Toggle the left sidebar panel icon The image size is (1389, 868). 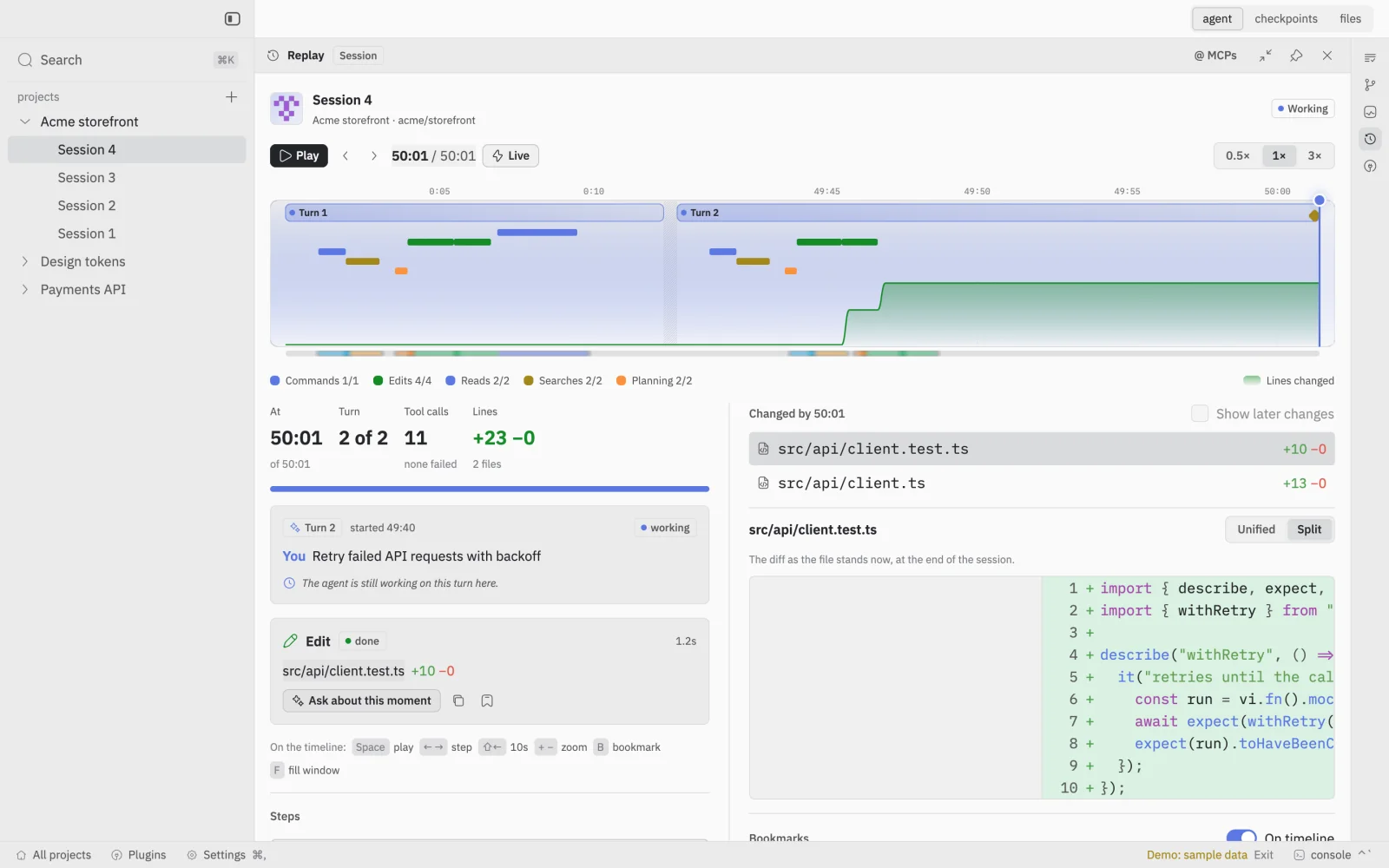click(x=232, y=18)
